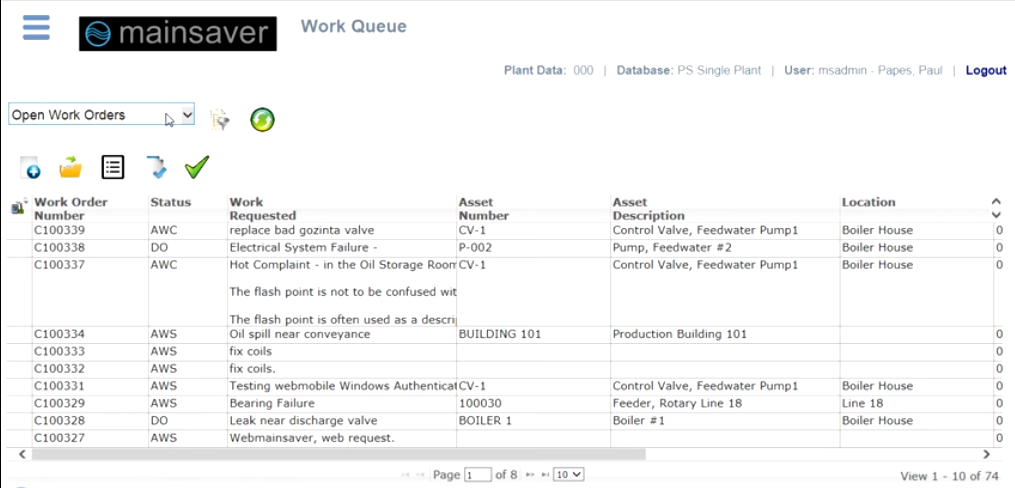The width and height of the screenshot is (1015, 488).
Task: Open the Open Work Orders dropdown
Action: click(102, 115)
